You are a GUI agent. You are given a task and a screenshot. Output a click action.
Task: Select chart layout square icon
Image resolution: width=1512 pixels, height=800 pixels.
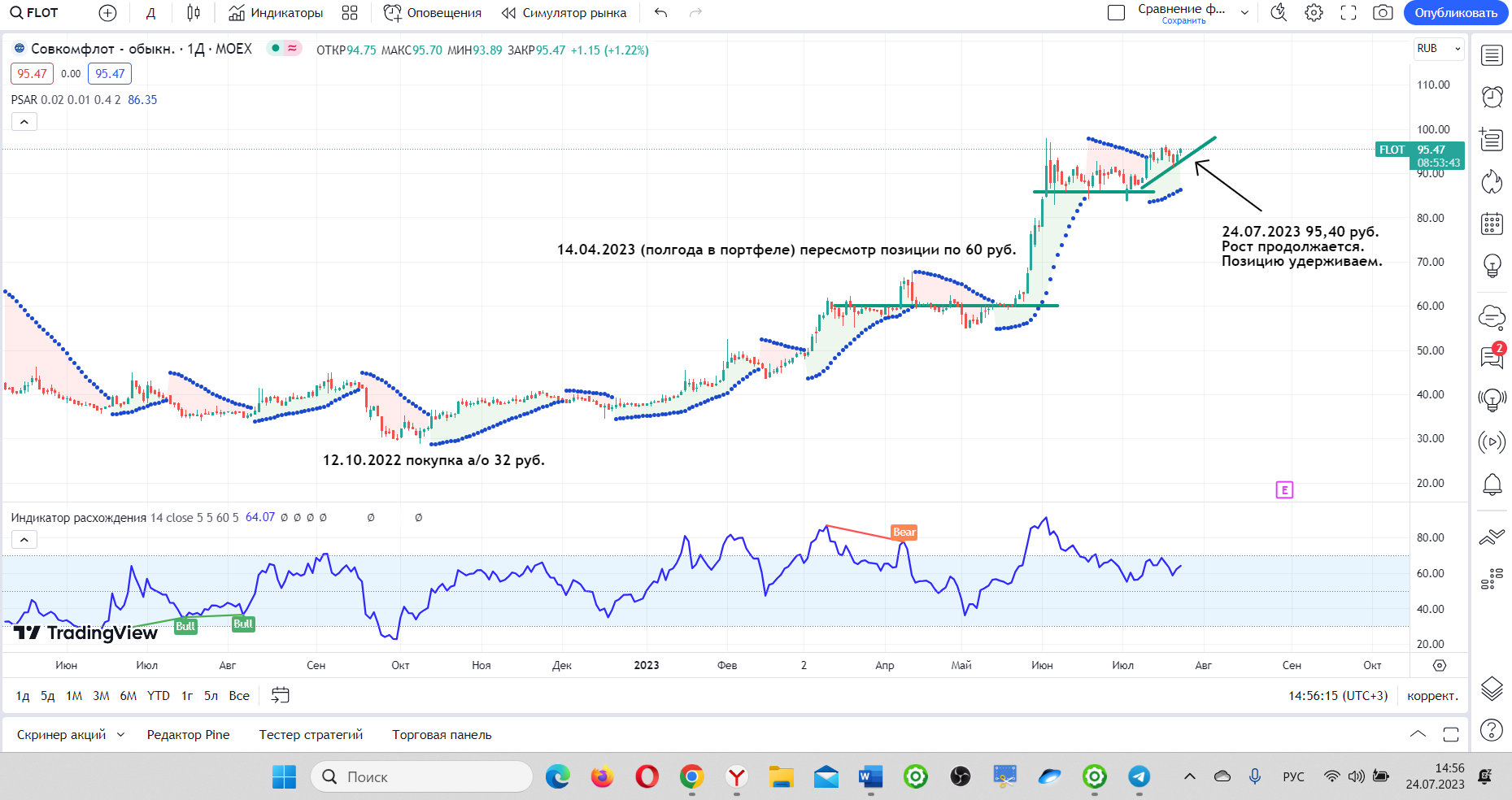(1117, 13)
